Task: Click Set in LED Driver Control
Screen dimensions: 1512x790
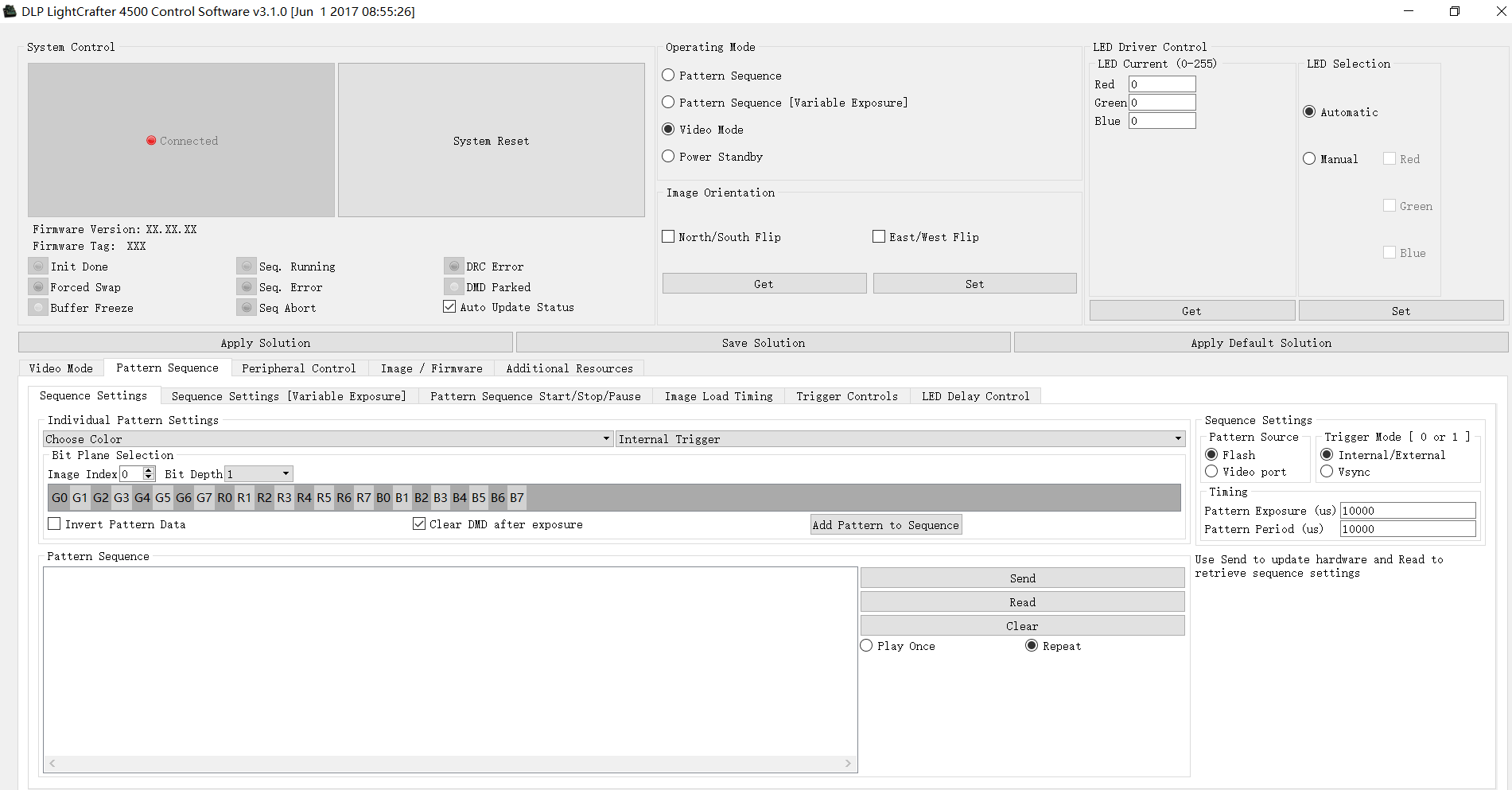Action: pyautogui.click(x=1401, y=311)
